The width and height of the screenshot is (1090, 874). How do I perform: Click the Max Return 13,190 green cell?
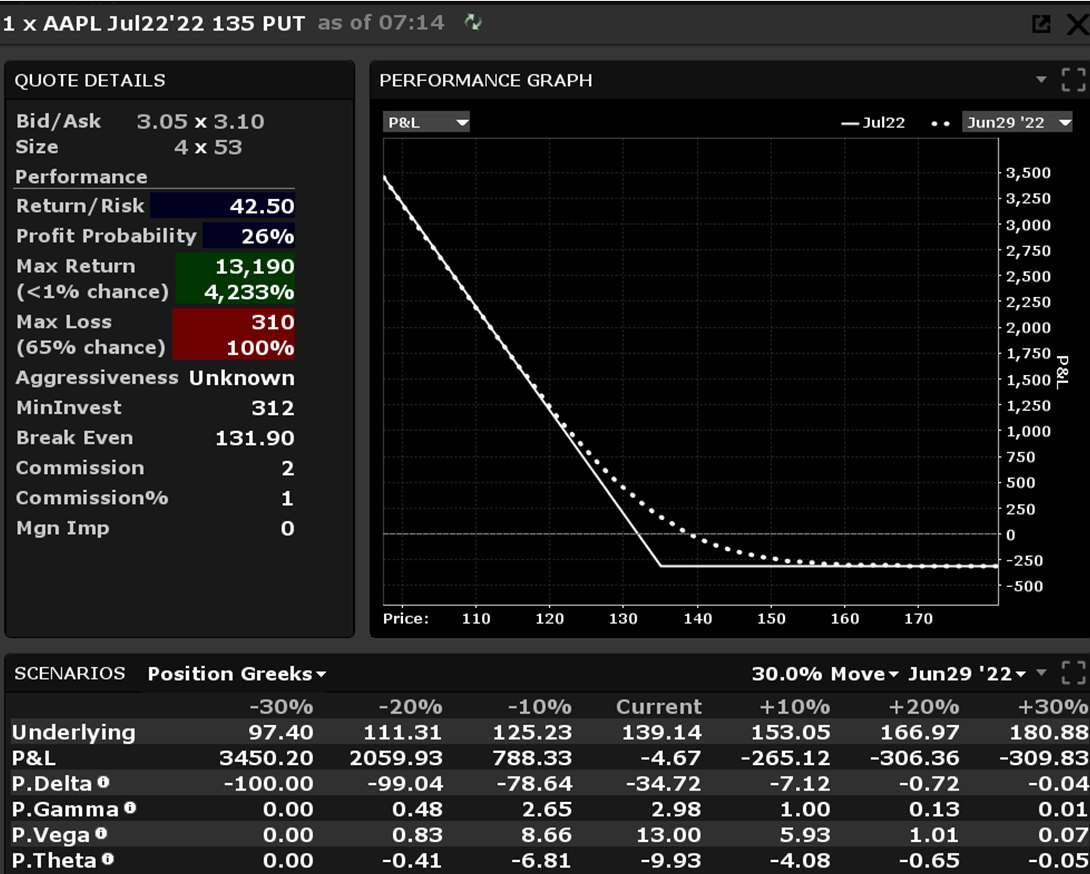tap(236, 266)
